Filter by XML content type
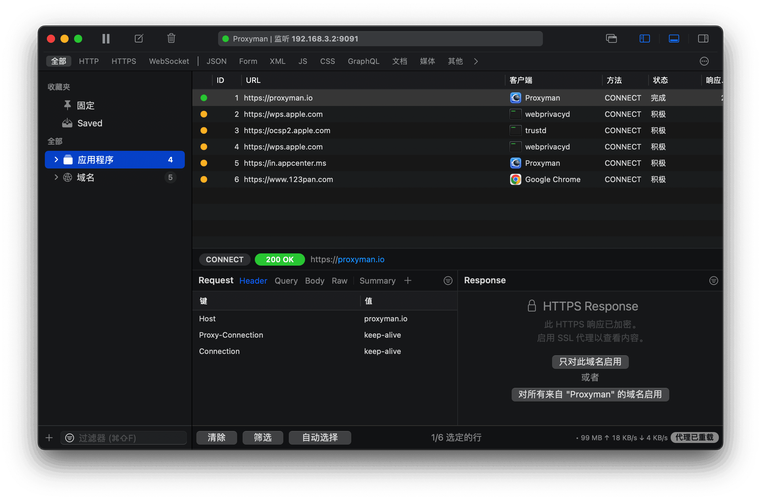Screen dimensions: 761x500 [x=278, y=61]
